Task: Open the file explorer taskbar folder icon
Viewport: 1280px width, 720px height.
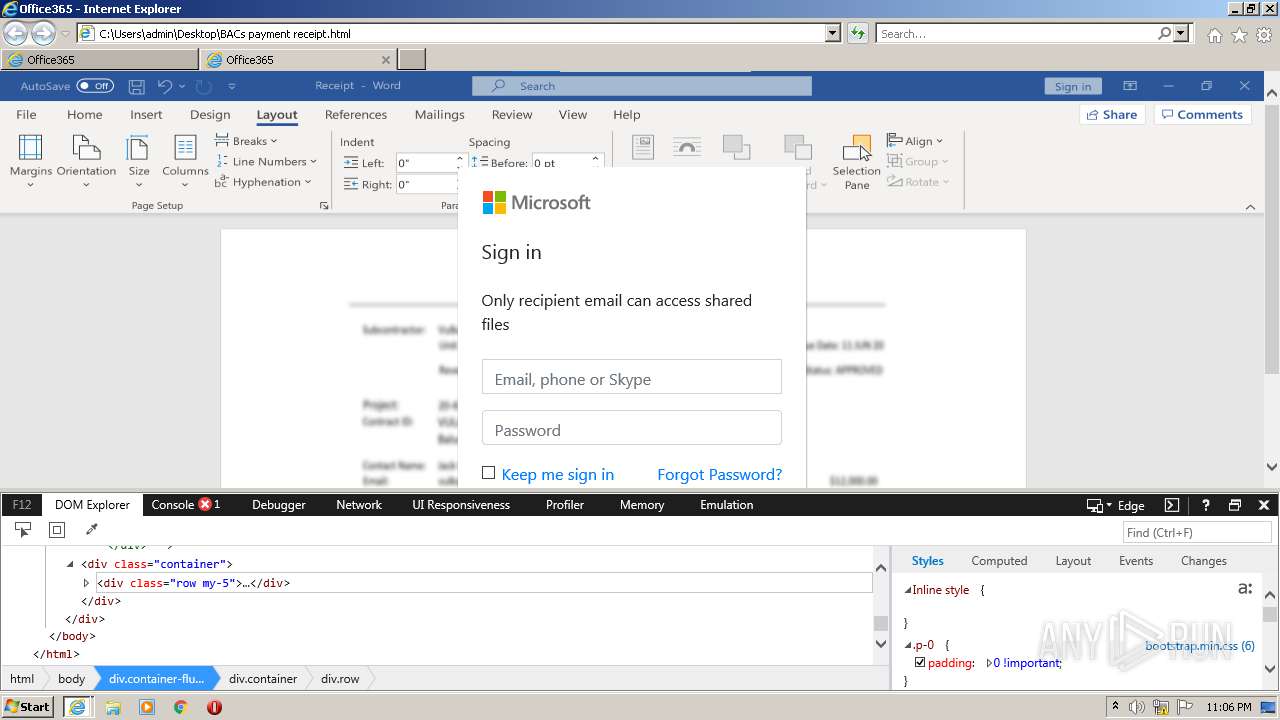Action: 113,707
